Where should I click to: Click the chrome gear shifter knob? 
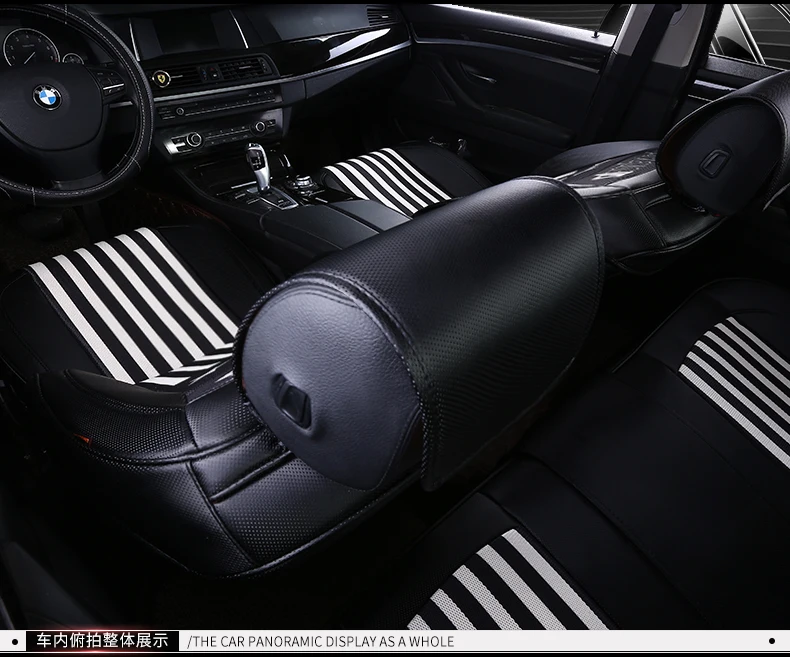pos(257,165)
